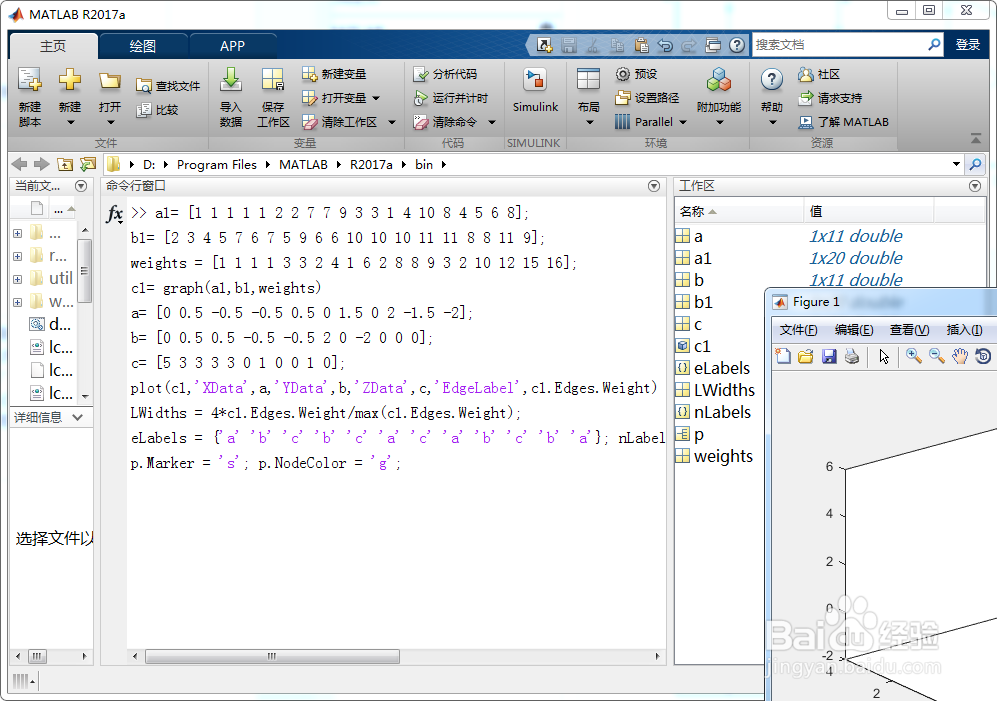Click the Name (名称) column header in Workspace
The width and height of the screenshot is (997, 701).
click(x=739, y=211)
